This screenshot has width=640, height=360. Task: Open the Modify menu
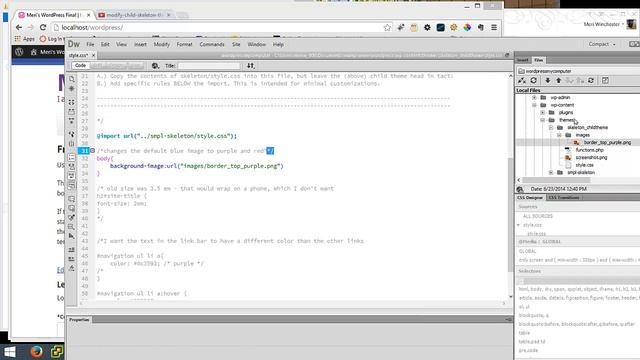click(x=162, y=44)
